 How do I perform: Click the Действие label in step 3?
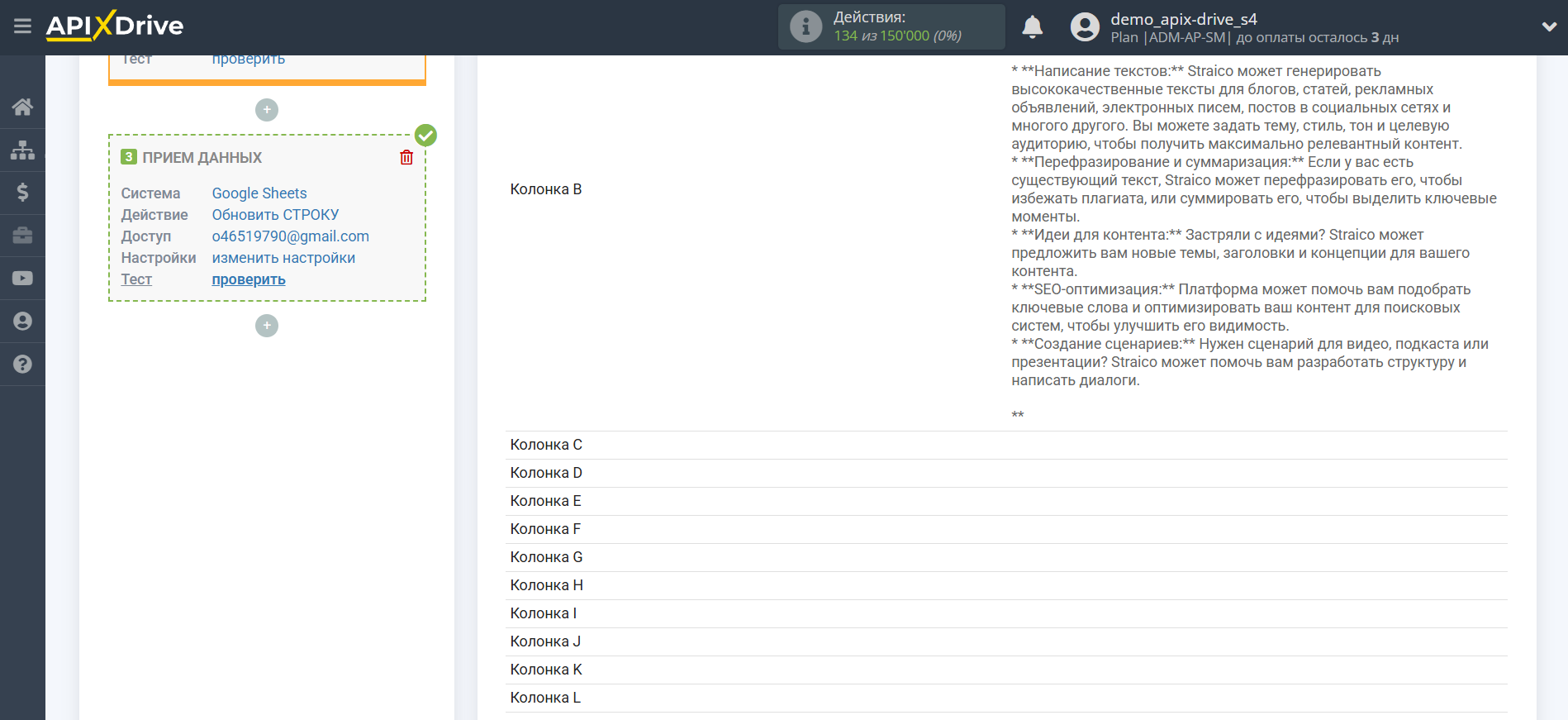coord(154,215)
